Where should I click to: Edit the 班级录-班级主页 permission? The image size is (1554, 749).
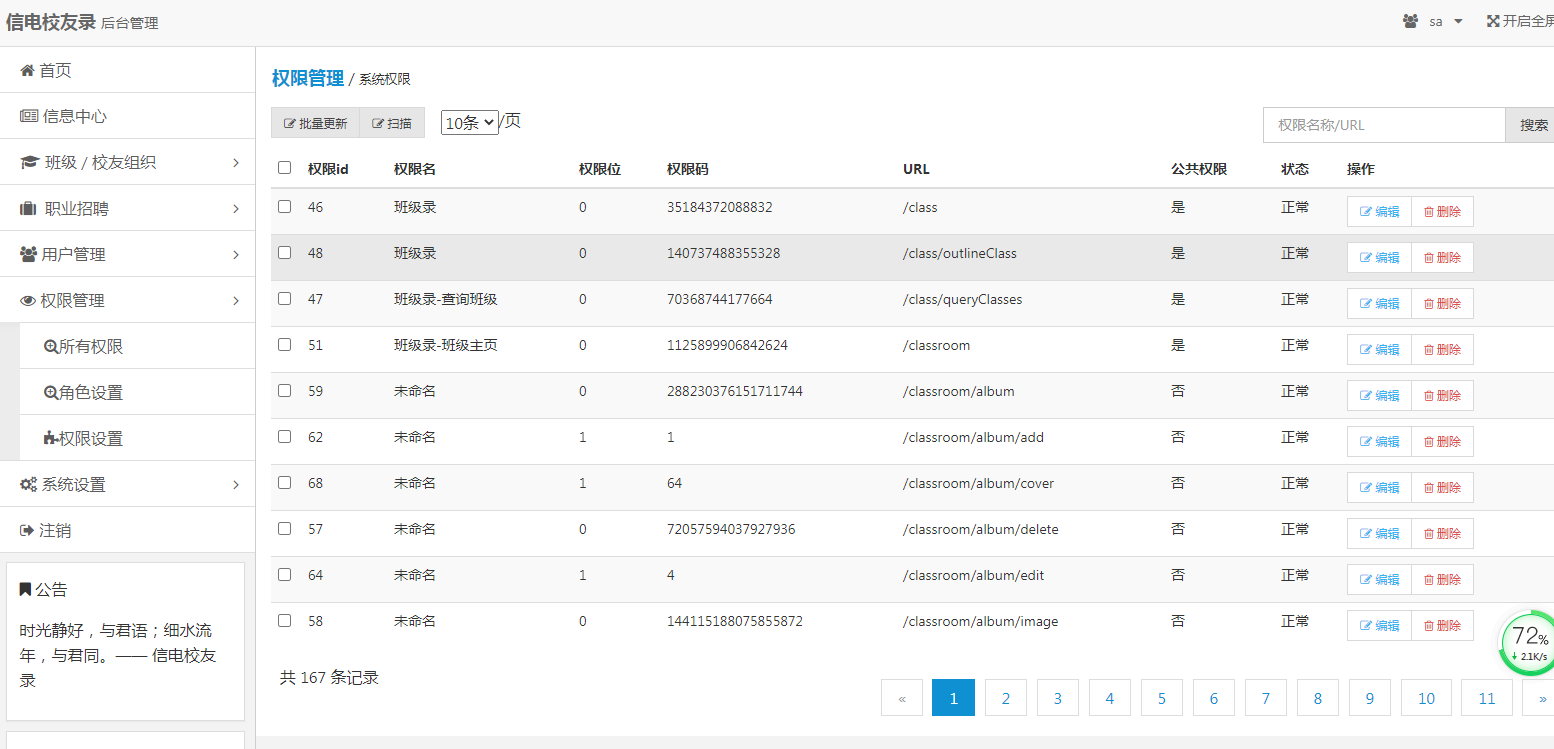coord(1379,350)
